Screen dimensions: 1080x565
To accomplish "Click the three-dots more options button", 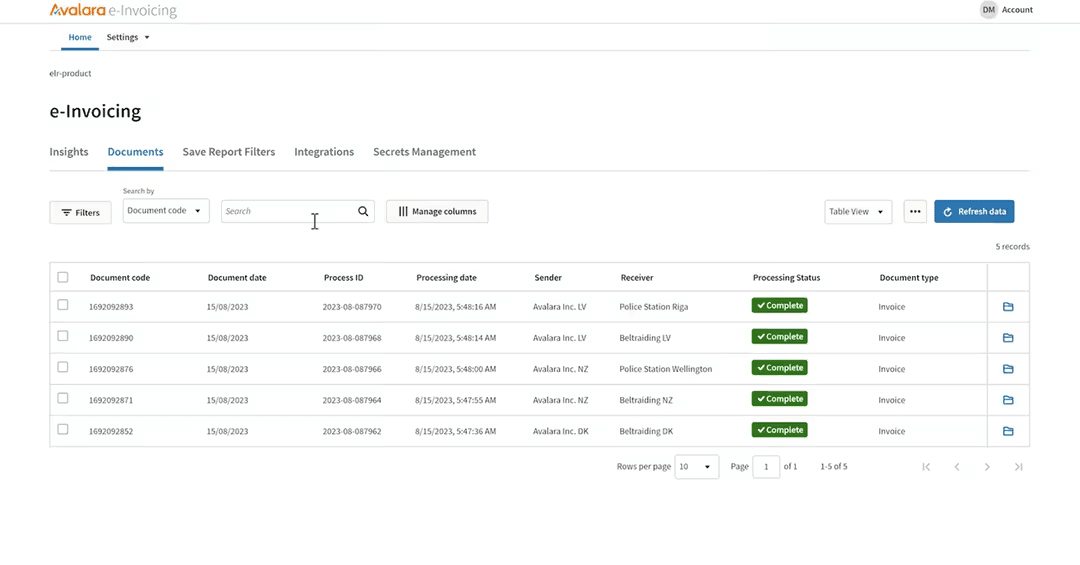I will [x=914, y=211].
